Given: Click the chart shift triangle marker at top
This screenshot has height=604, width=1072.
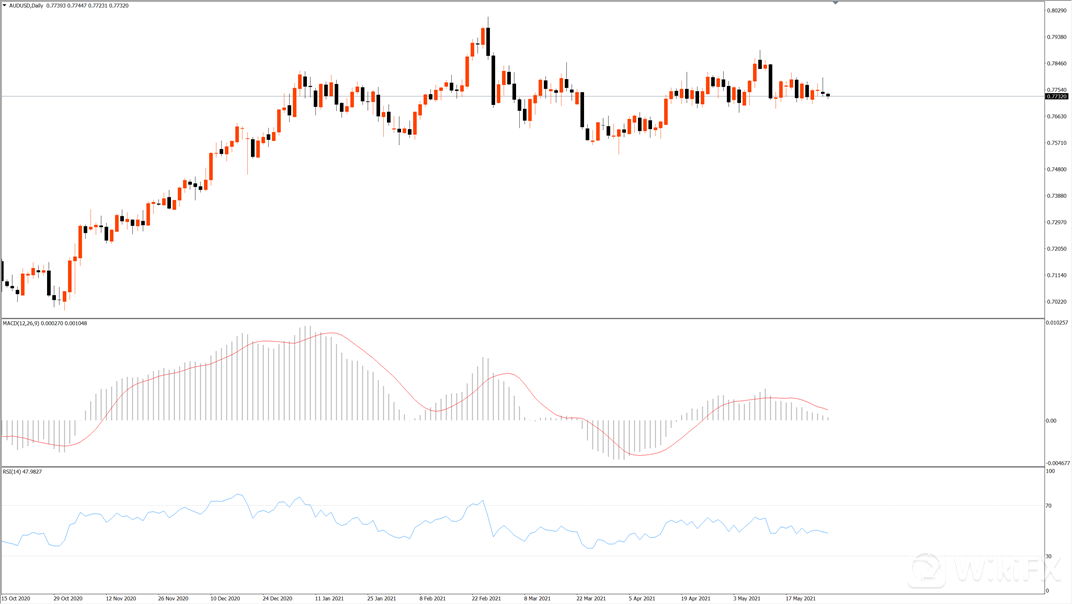Looking at the screenshot, I should tap(836, 3).
